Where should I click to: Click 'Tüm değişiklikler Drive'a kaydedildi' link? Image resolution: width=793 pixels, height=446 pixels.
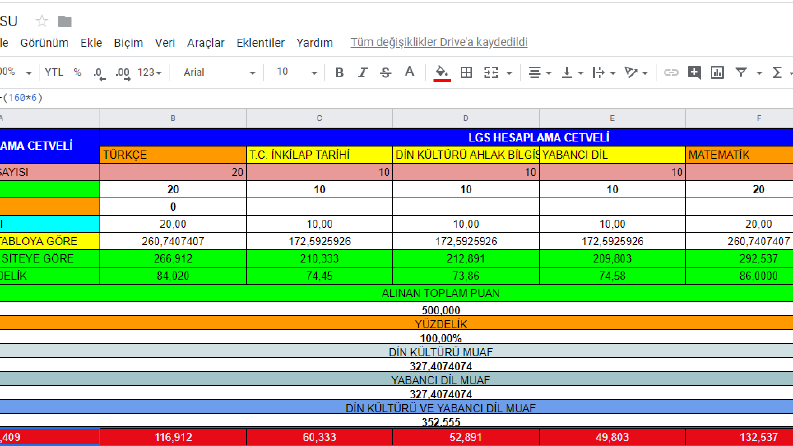[x=439, y=42]
